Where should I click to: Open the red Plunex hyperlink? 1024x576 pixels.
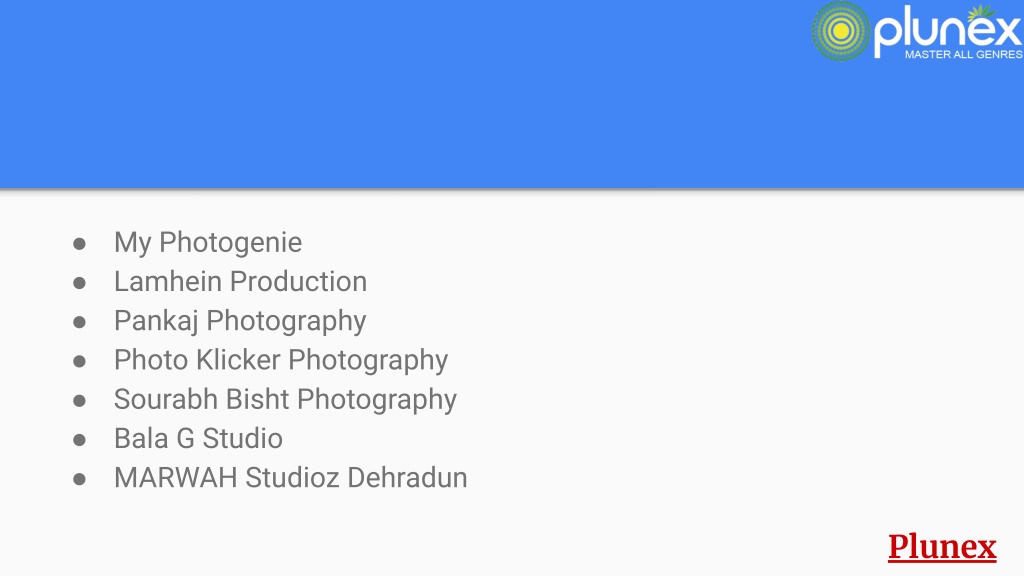942,547
